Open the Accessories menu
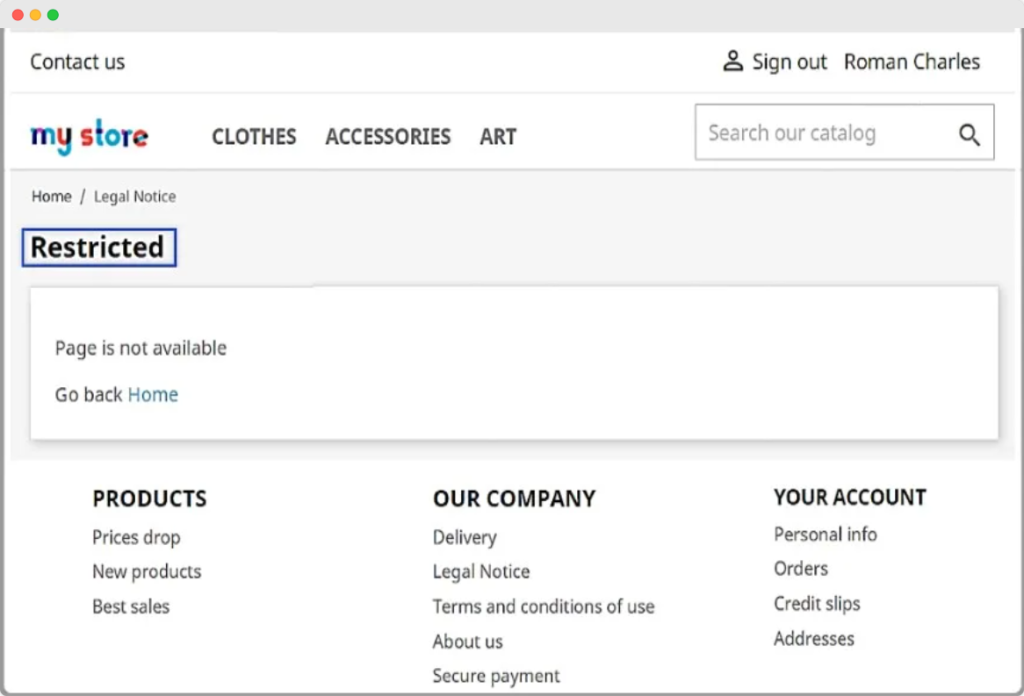Screen dimensions: 1024x696 388,137
